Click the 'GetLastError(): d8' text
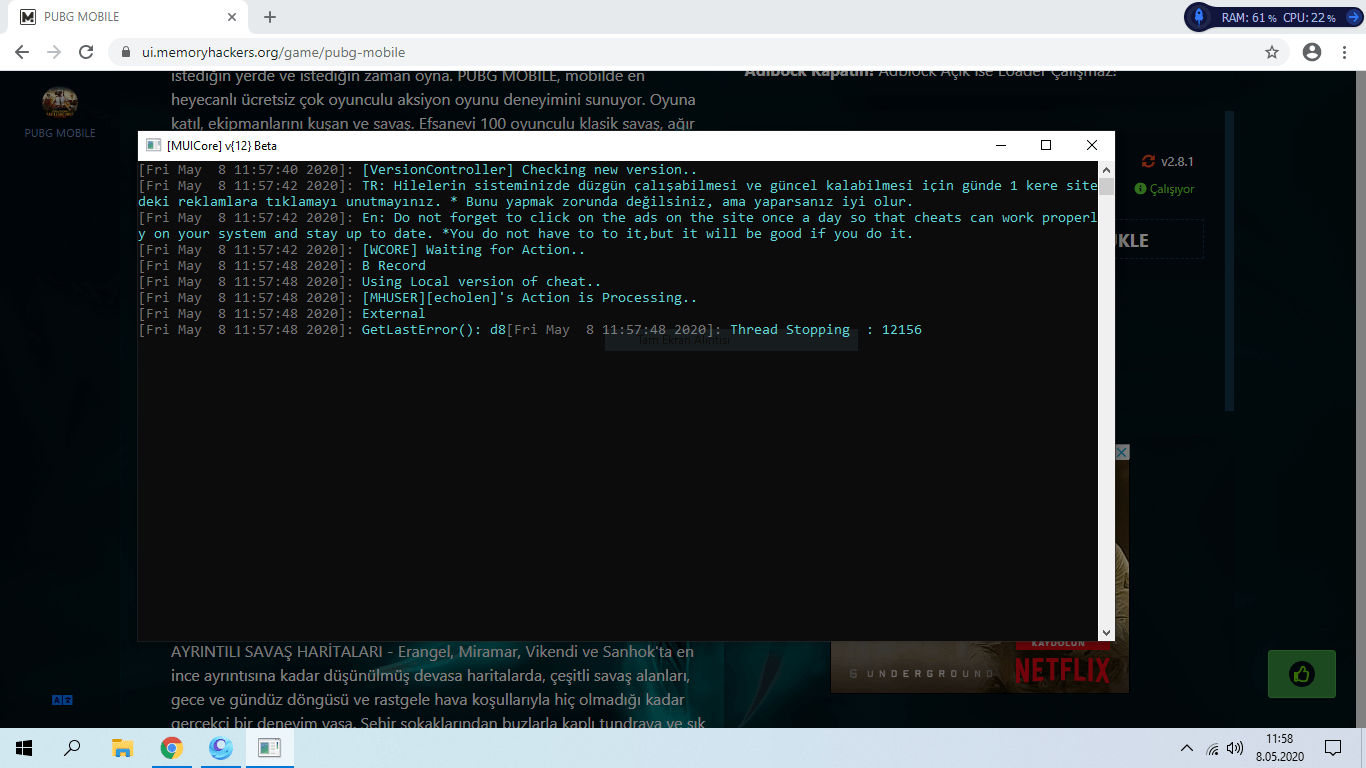Image resolution: width=1366 pixels, height=768 pixels. [x=434, y=330]
